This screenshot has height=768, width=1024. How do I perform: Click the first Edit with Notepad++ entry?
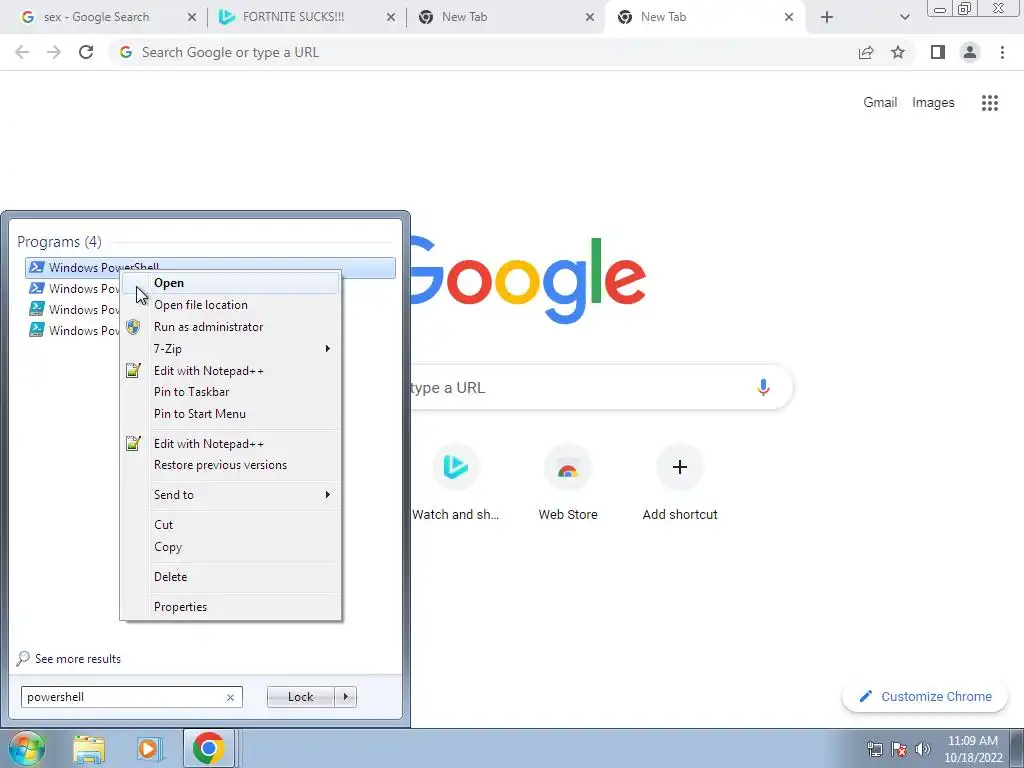click(231, 370)
